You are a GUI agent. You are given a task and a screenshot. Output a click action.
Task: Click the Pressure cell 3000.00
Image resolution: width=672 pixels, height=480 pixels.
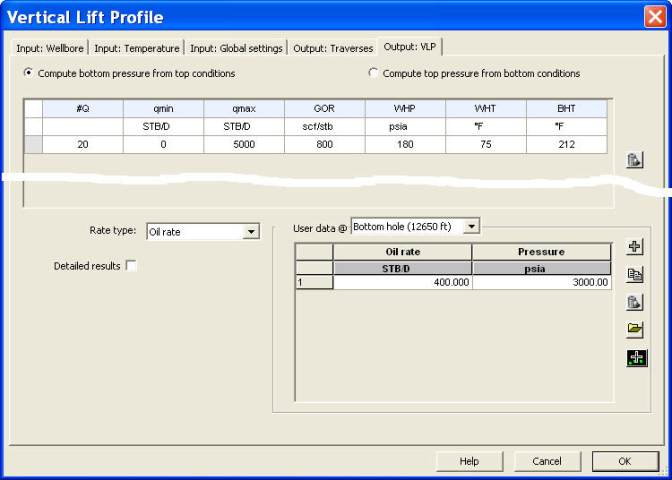pos(542,282)
